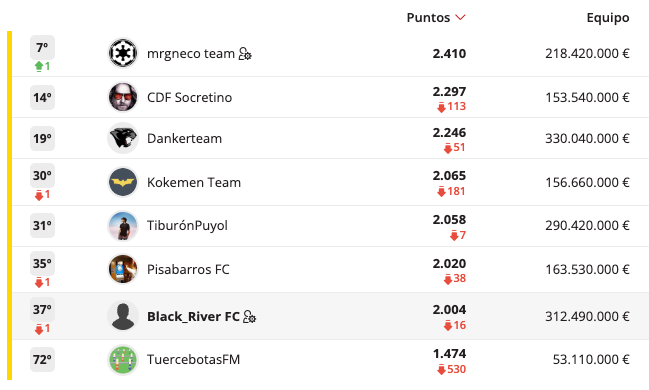Open the Dankerteam name link
The image size is (649, 390).
184,138
